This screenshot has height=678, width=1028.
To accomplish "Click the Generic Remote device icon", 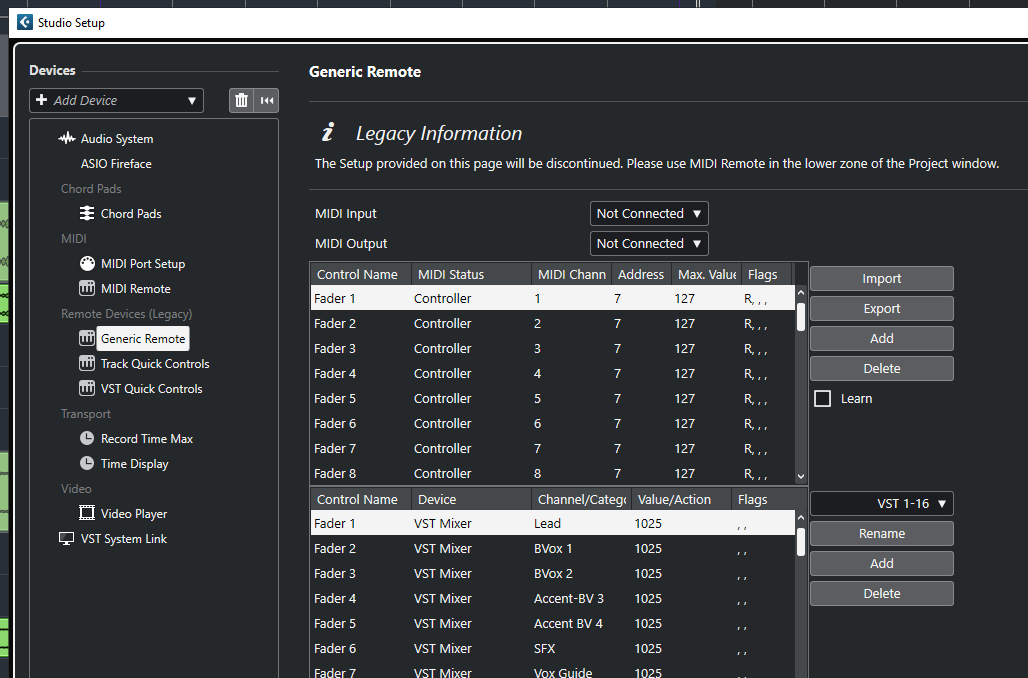I will click(x=87, y=338).
